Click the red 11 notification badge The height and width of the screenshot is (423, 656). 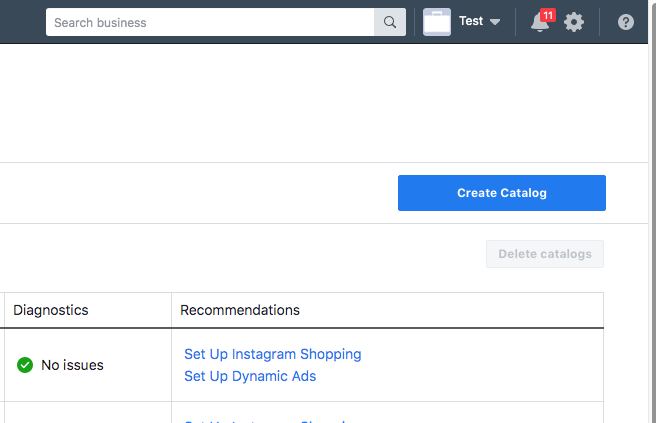547,15
